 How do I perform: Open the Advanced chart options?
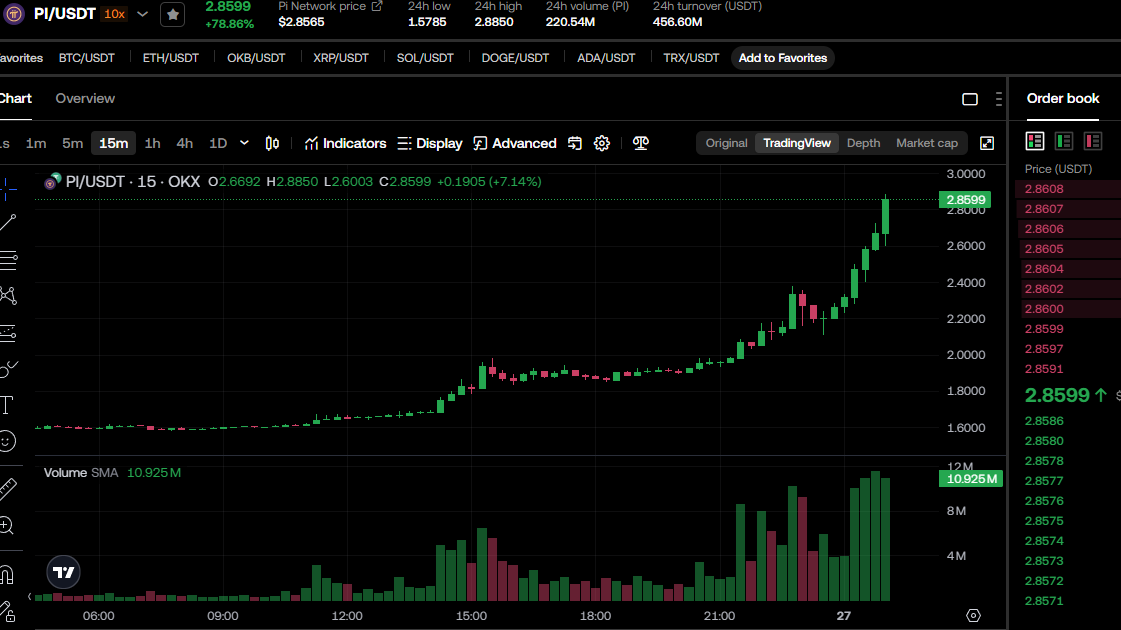[x=515, y=143]
